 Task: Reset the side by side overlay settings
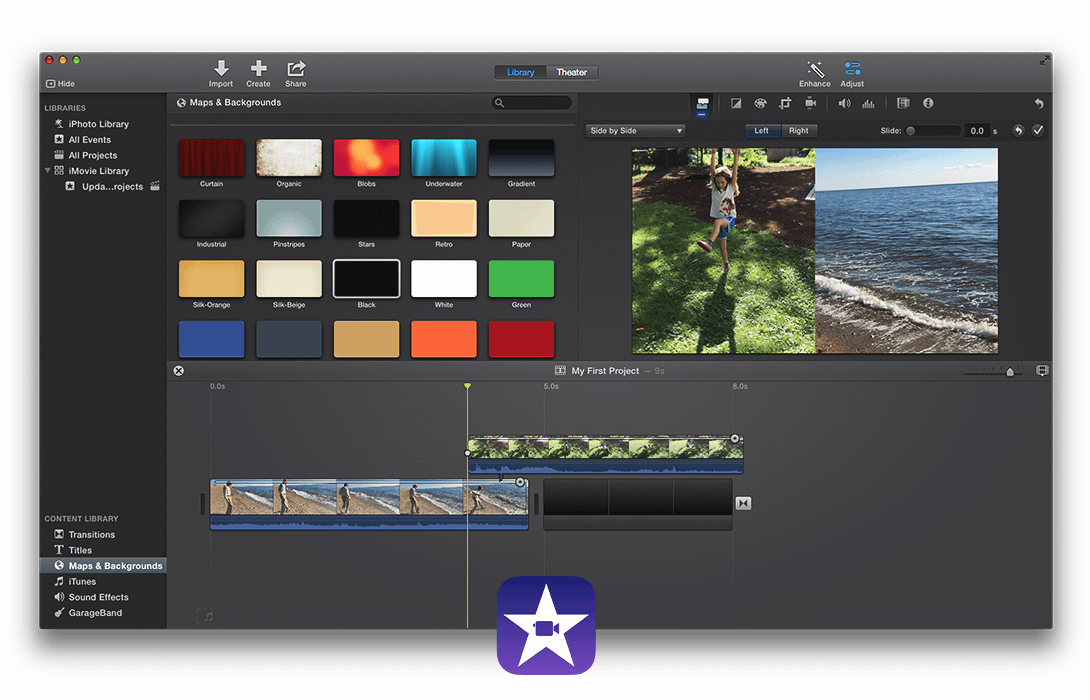[x=1018, y=131]
